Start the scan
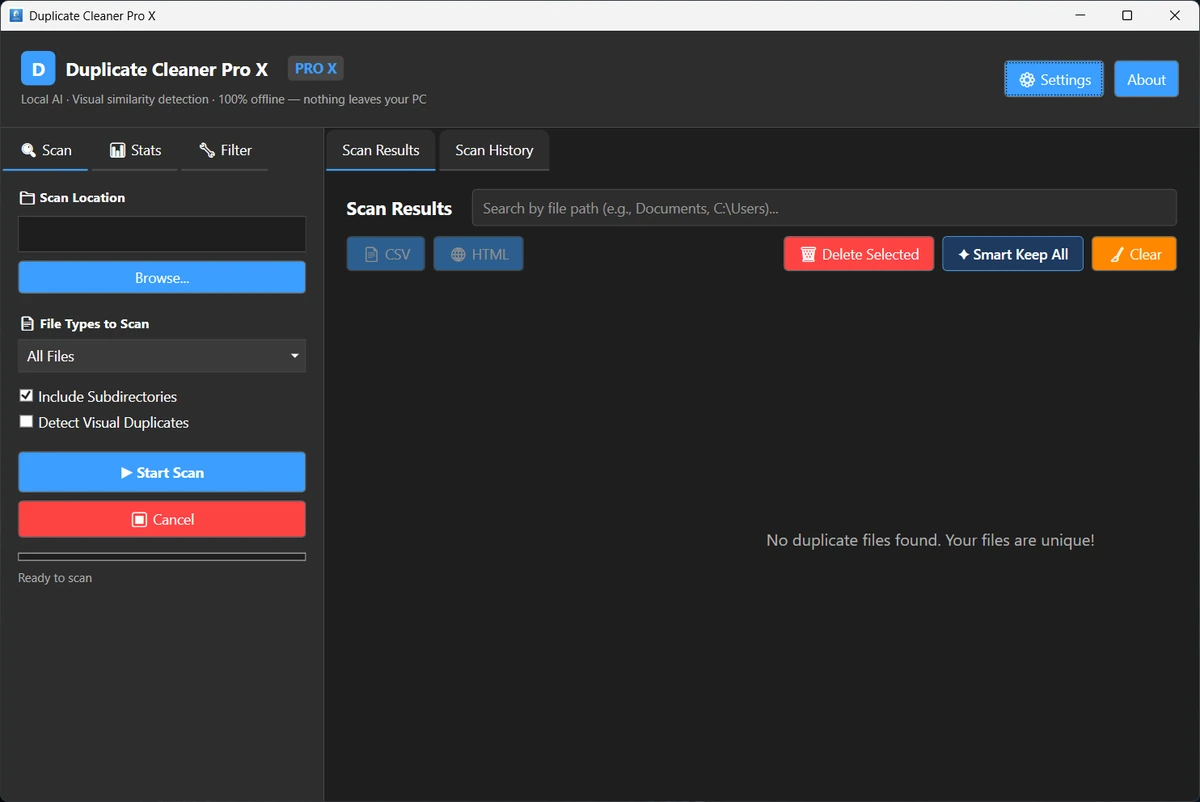 click(162, 472)
